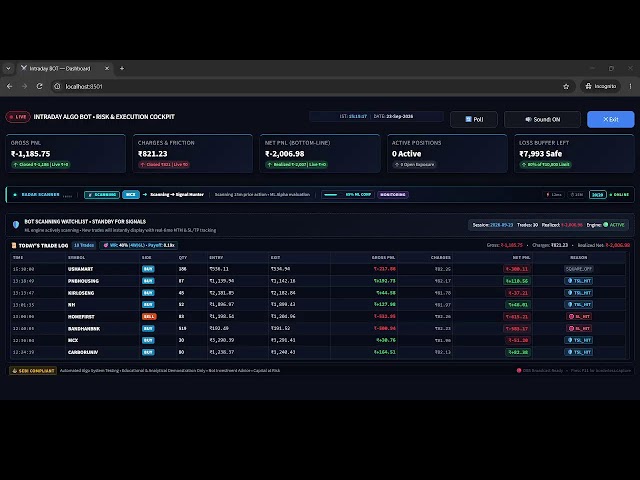The image size is (640, 480).
Task: Click the Loss Buffer Left card
Action: pos(574,153)
